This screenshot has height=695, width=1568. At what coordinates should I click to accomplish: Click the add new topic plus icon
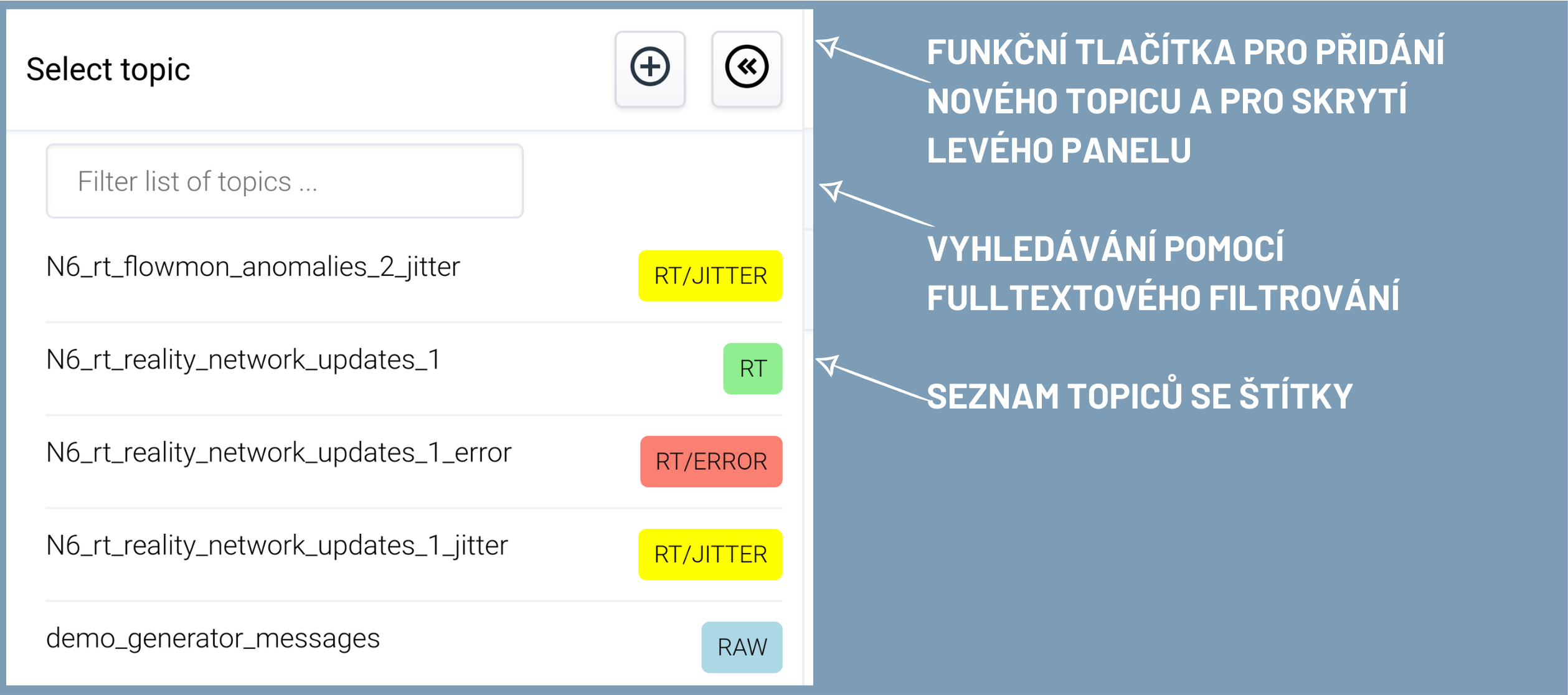[x=649, y=67]
